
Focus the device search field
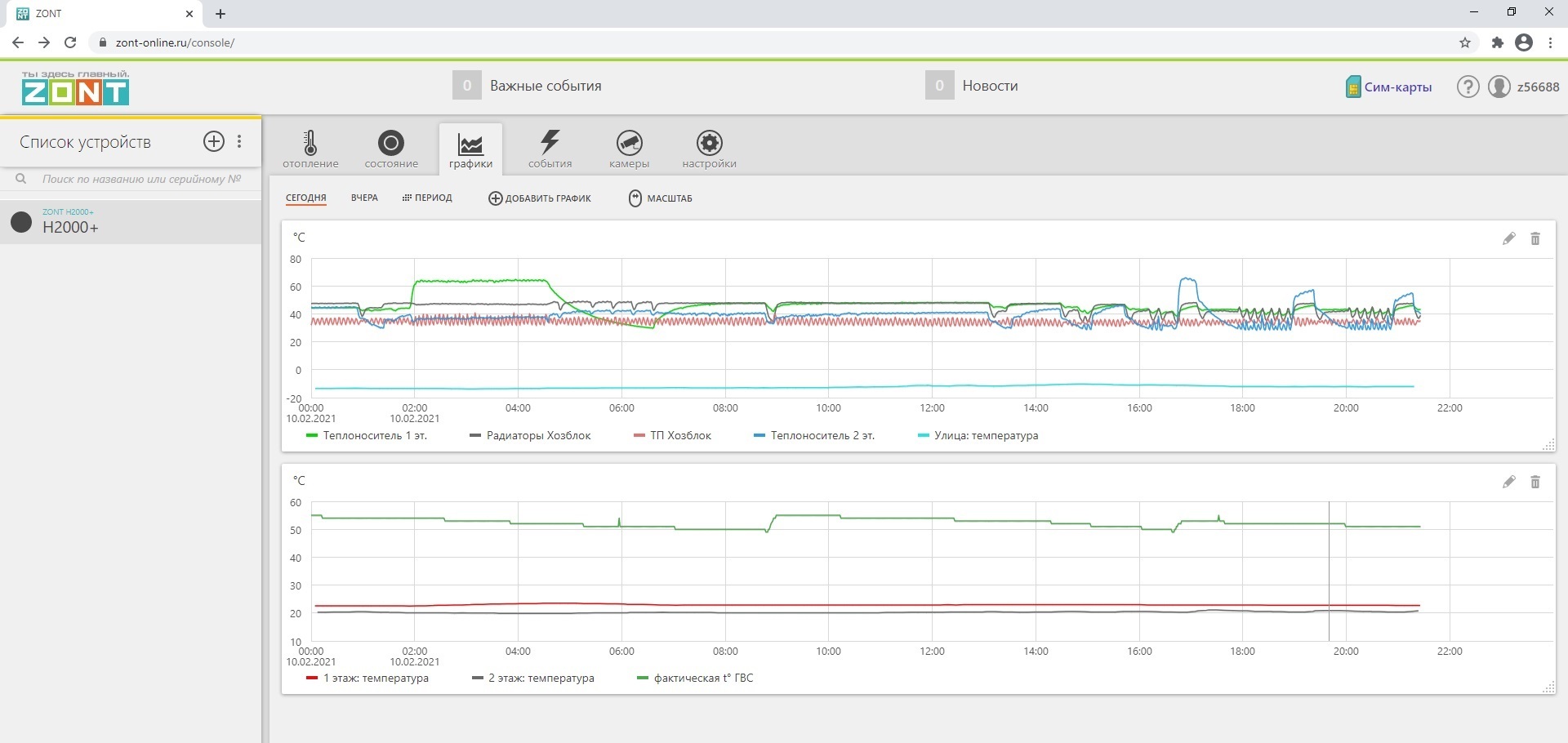tap(141, 179)
